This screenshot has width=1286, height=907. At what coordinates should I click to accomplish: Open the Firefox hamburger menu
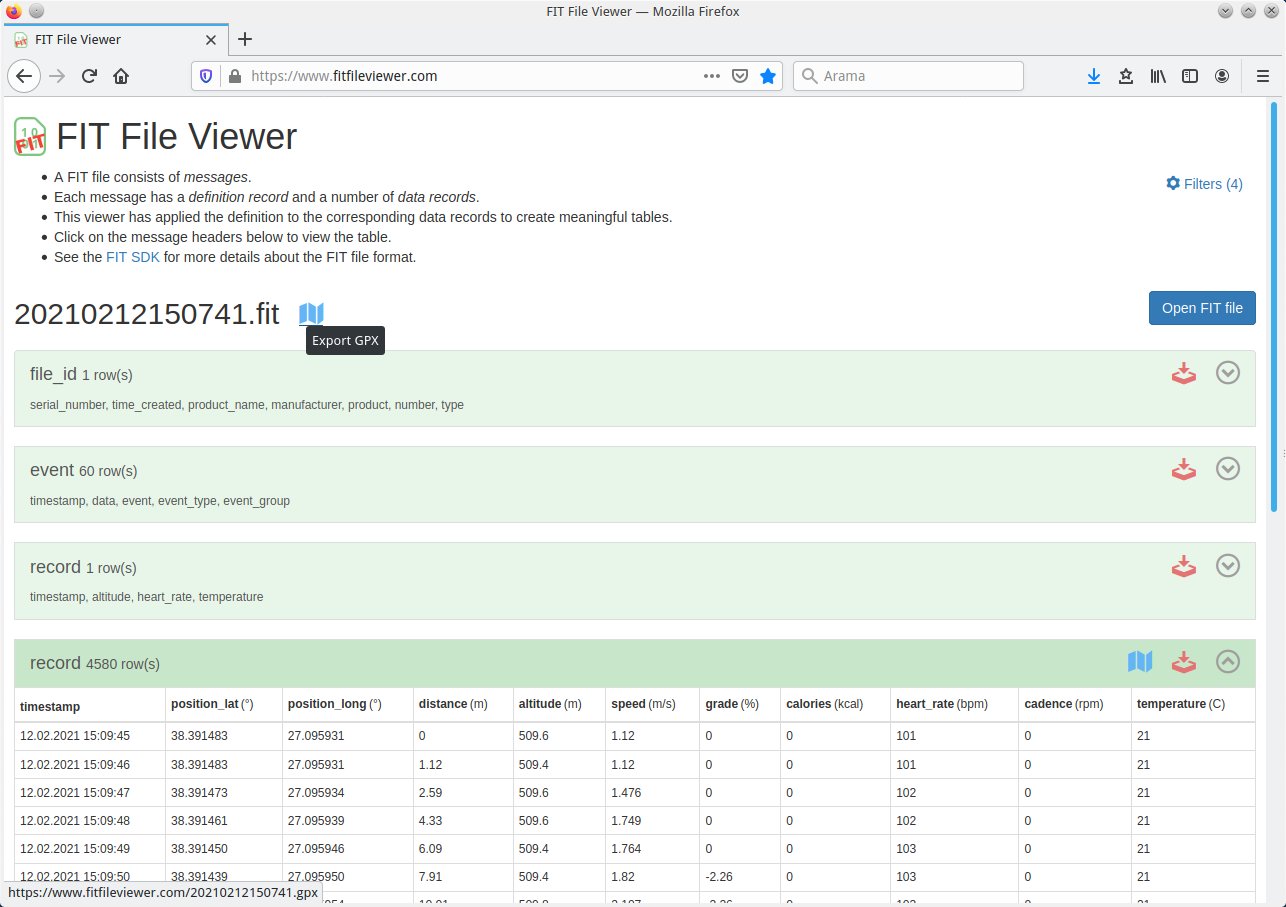pos(1262,76)
